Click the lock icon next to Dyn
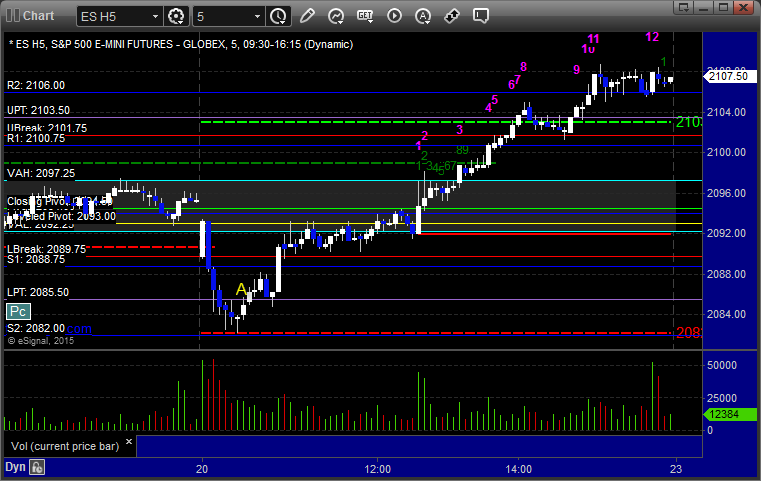This screenshot has height=481, width=761. 37,467
